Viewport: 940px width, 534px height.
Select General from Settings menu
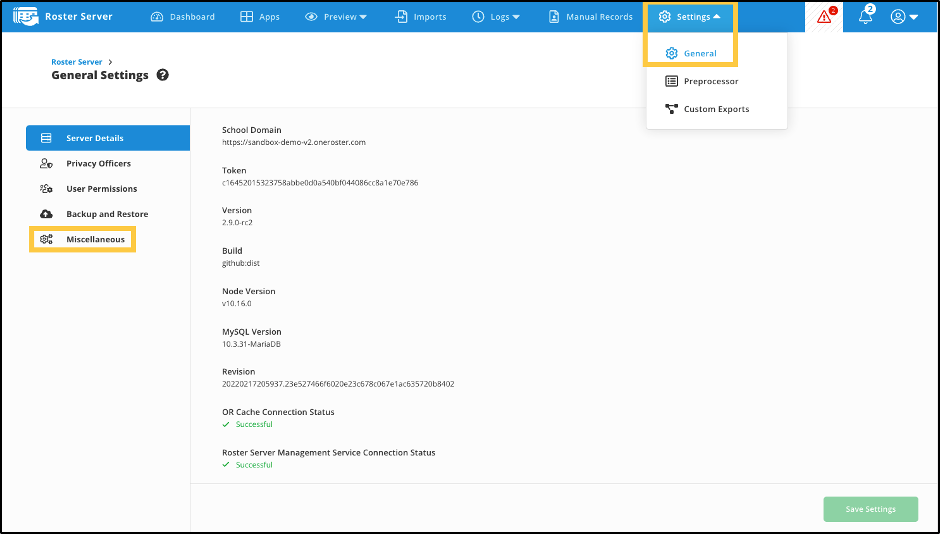699,53
